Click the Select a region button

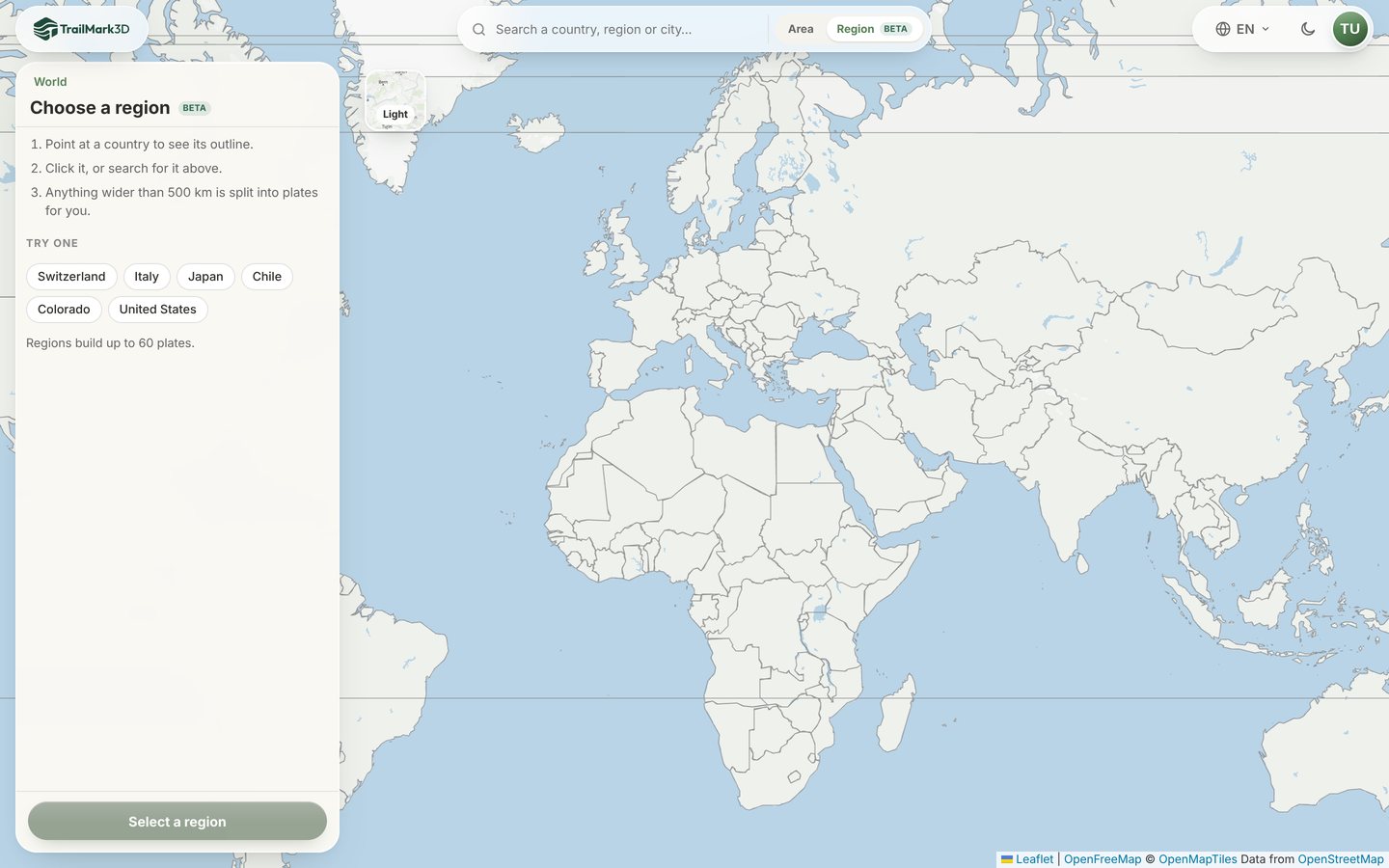(177, 822)
